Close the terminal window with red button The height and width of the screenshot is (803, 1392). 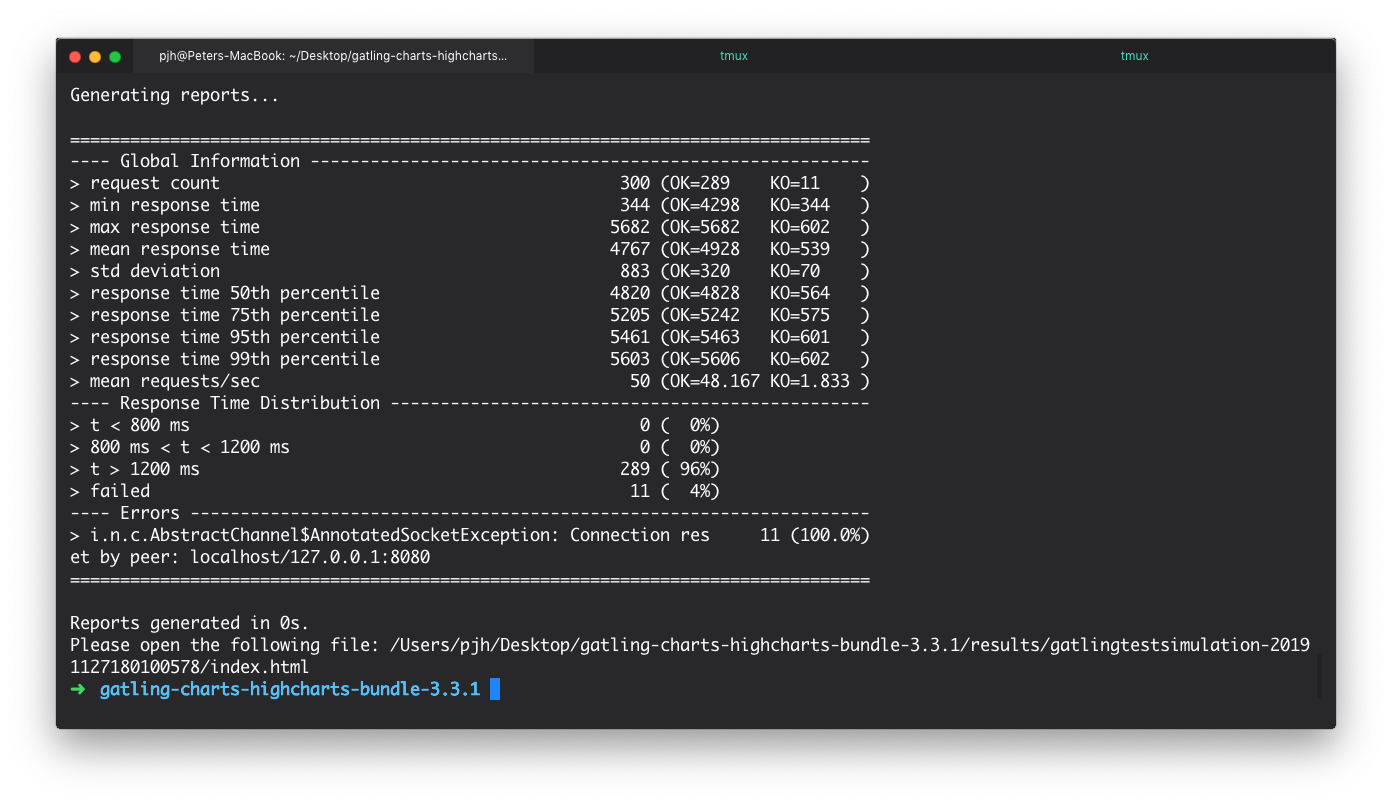[x=75, y=57]
